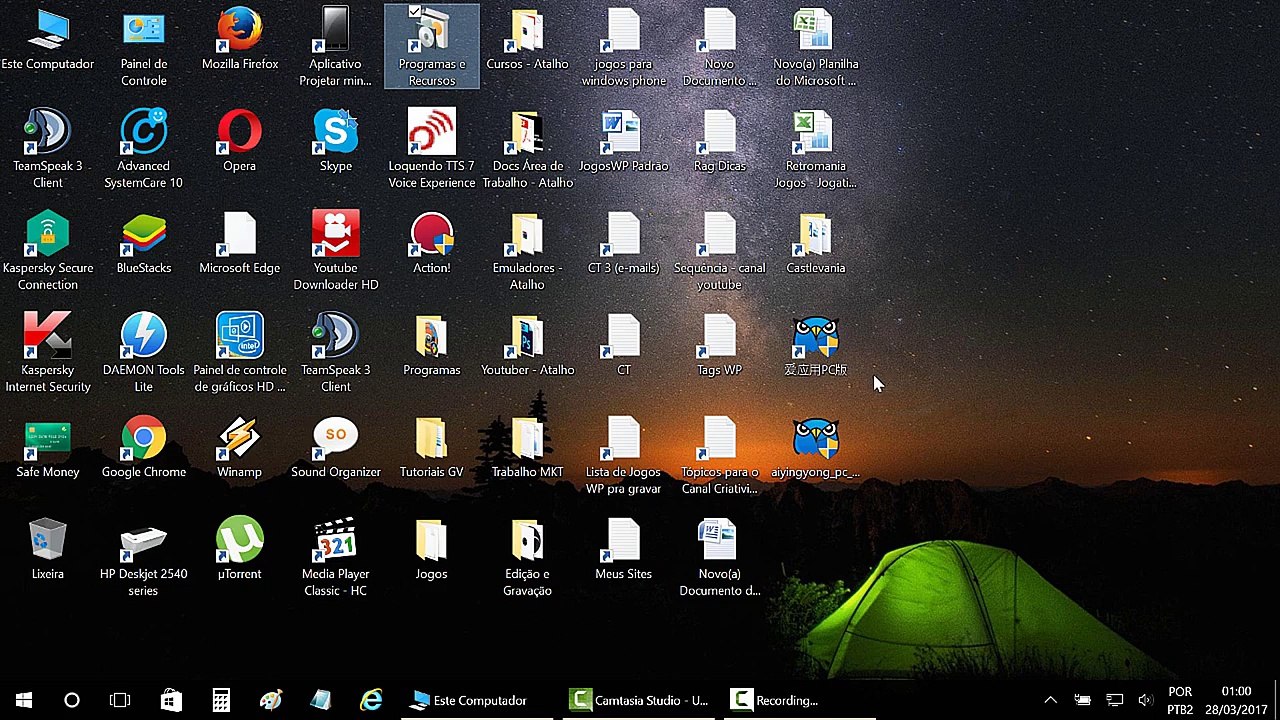Open Meus Sites file
The height and width of the screenshot is (720, 1280).
[x=623, y=550]
